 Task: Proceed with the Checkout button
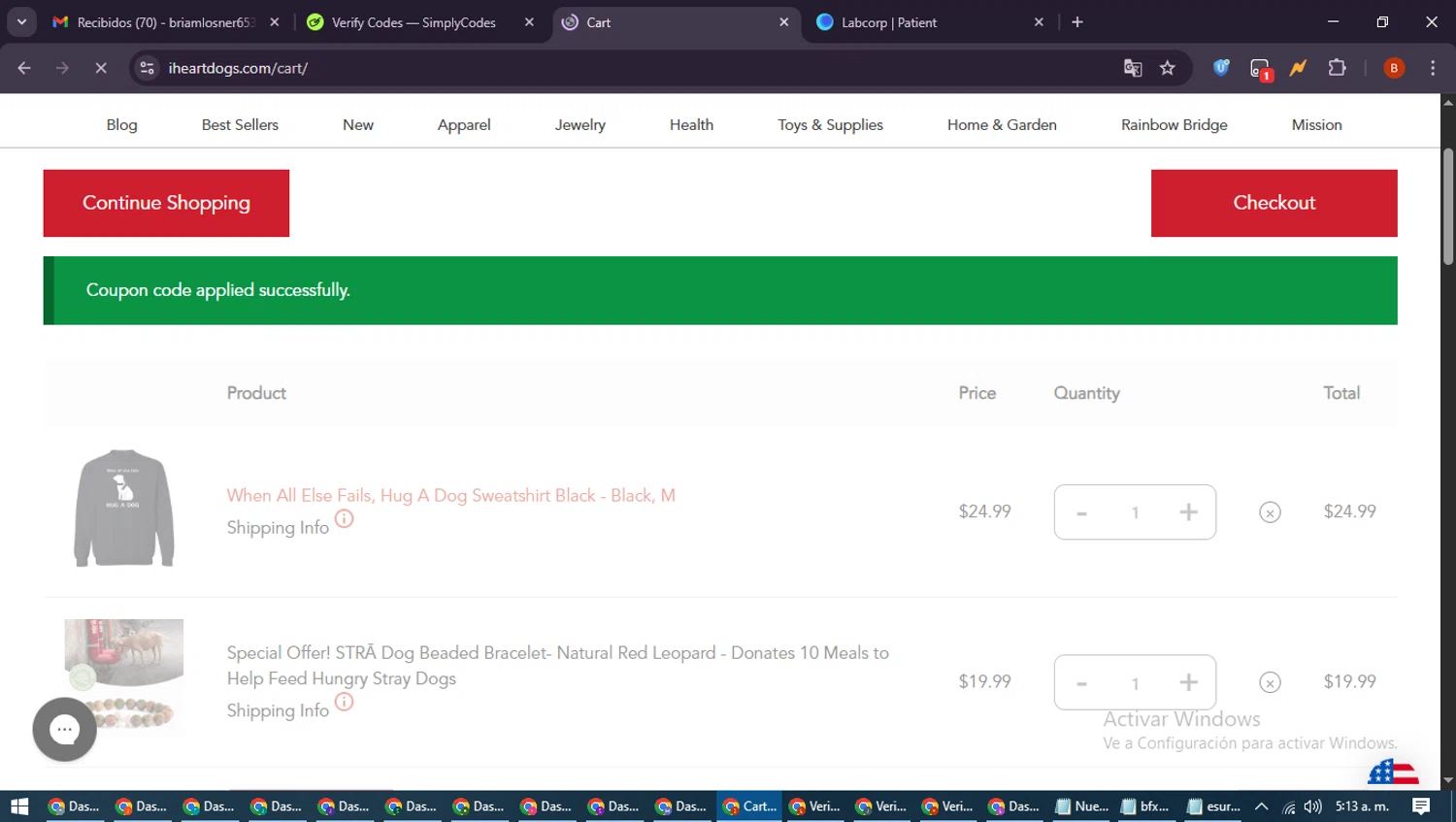(x=1274, y=203)
